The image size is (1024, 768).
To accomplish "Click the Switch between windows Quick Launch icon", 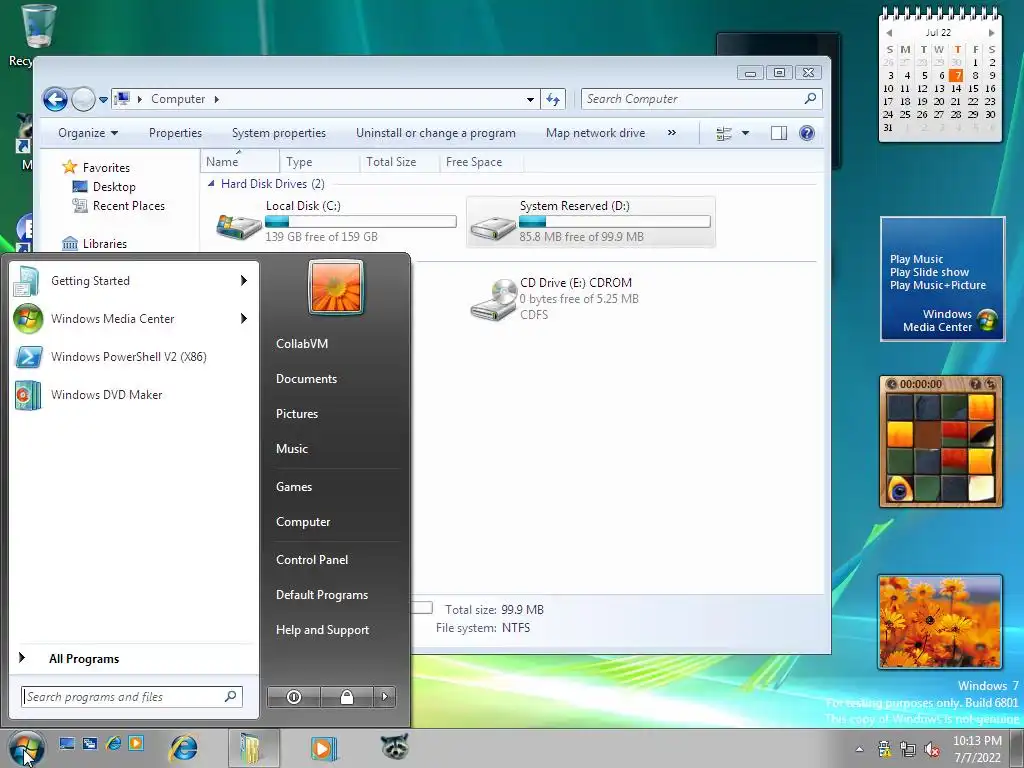I will 90,743.
